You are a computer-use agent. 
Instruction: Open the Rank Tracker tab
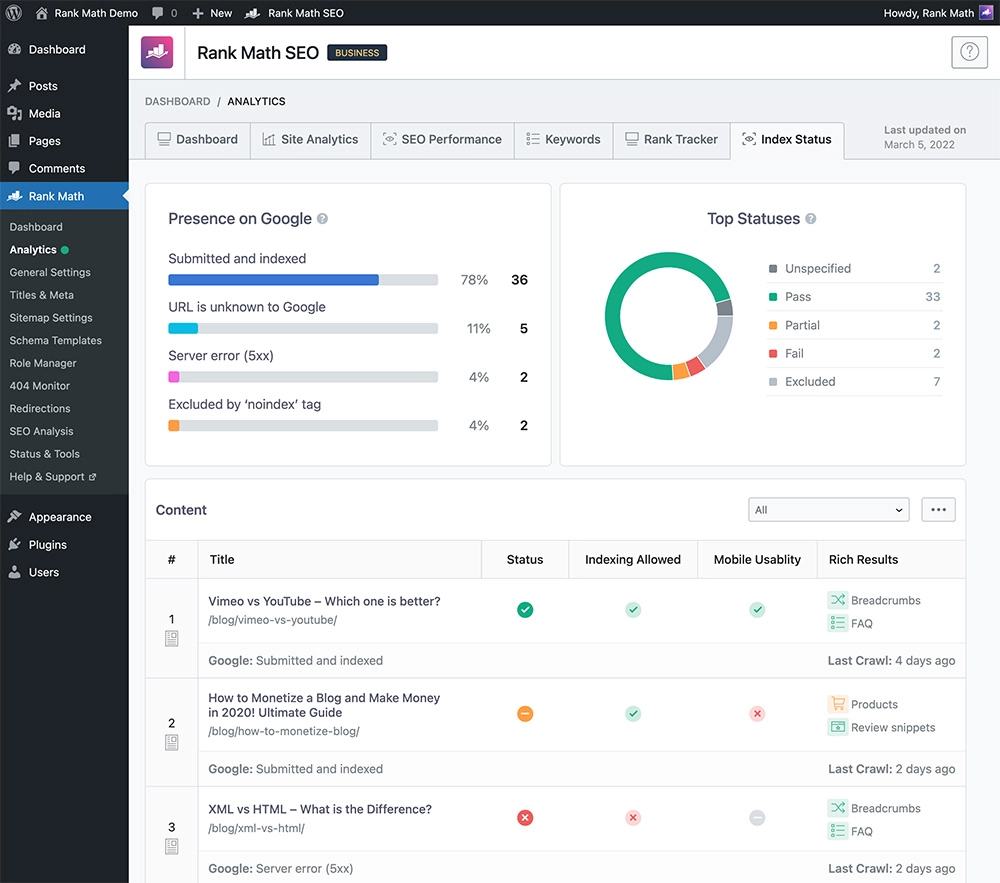(x=671, y=140)
